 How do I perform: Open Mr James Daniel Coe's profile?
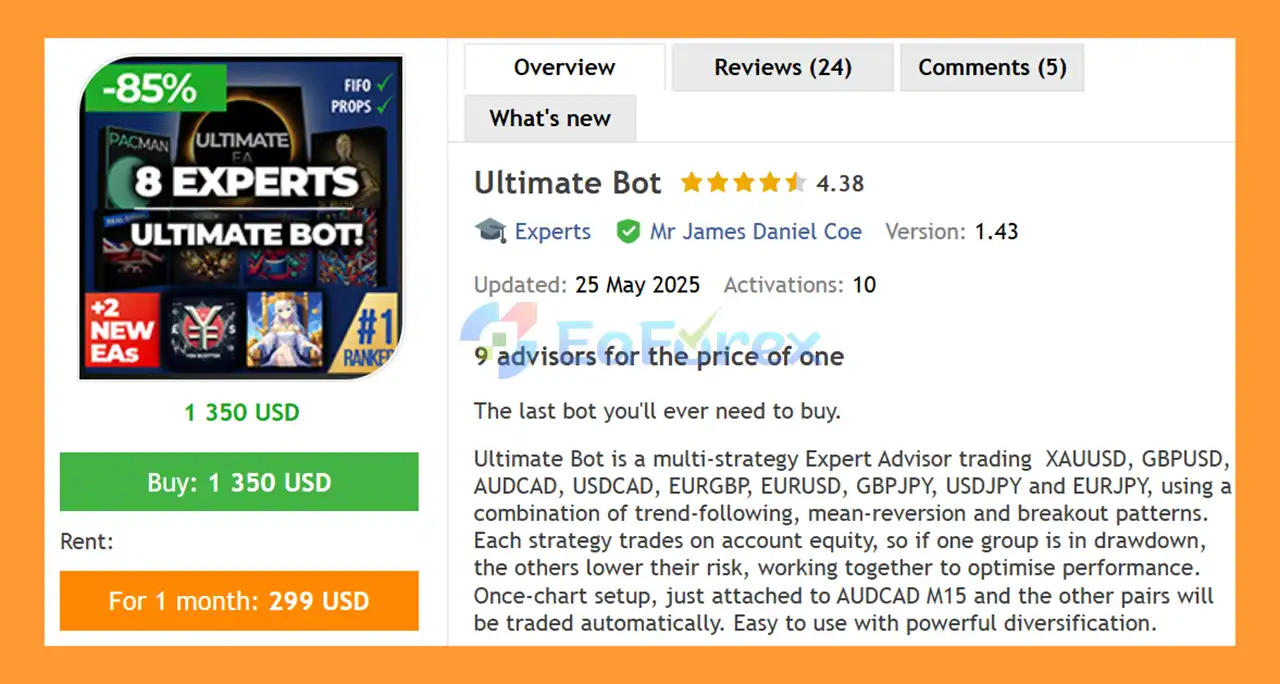coord(756,232)
